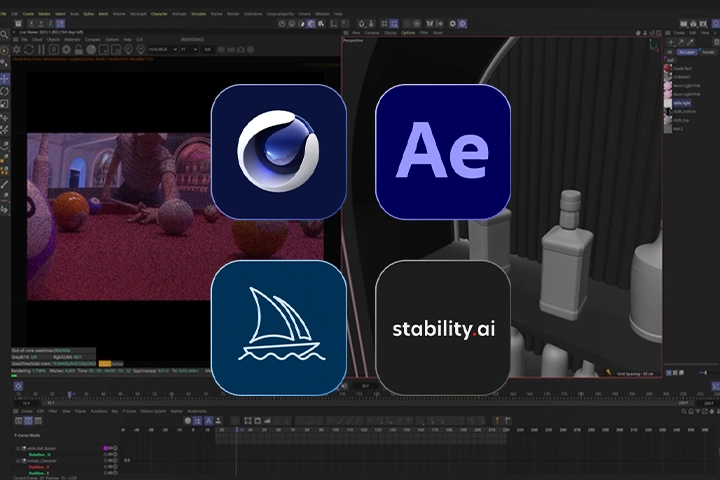Open the Spline menu

pyautogui.click(x=88, y=14)
